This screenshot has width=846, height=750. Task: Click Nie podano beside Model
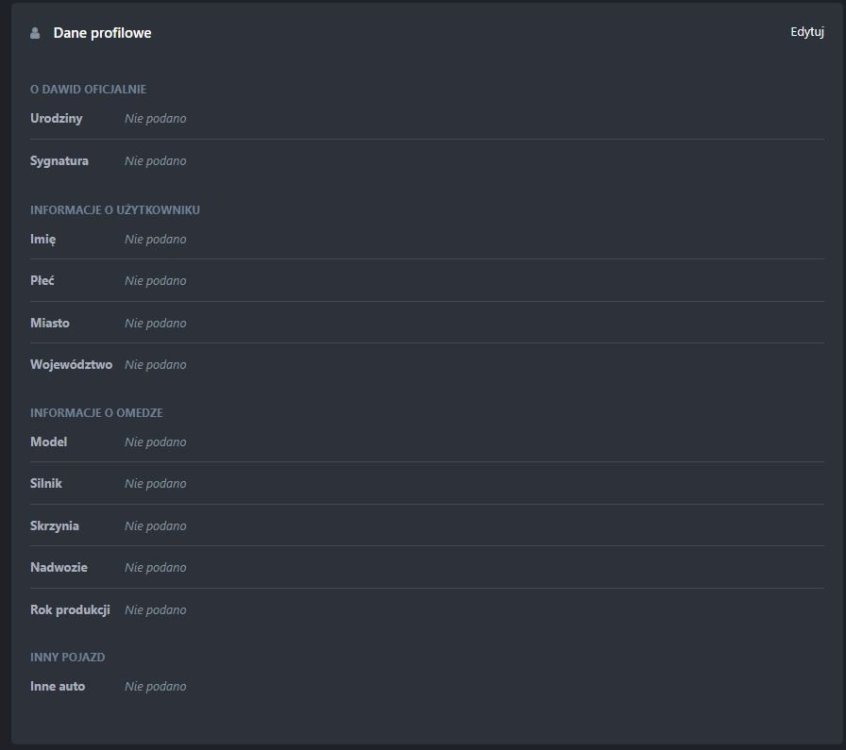point(153,441)
